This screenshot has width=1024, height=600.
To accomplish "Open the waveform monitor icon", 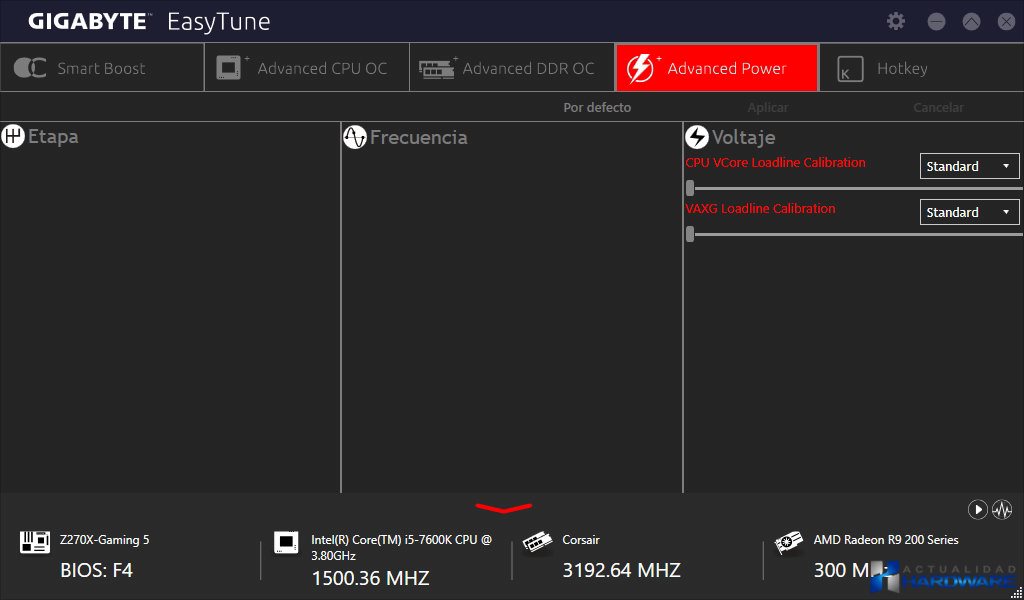I will [x=1002, y=510].
